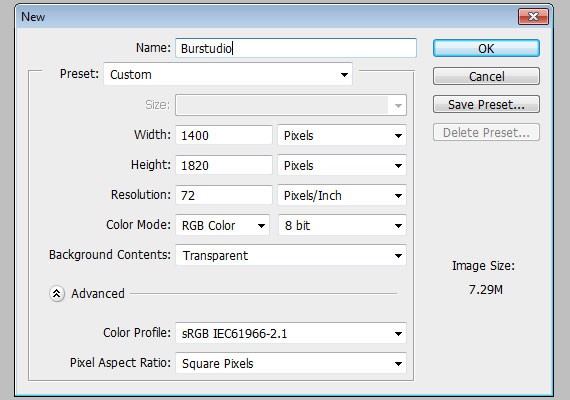Open the Resolution units Pixels/Inch dropdown
The height and width of the screenshot is (400, 570).
pyautogui.click(x=342, y=196)
